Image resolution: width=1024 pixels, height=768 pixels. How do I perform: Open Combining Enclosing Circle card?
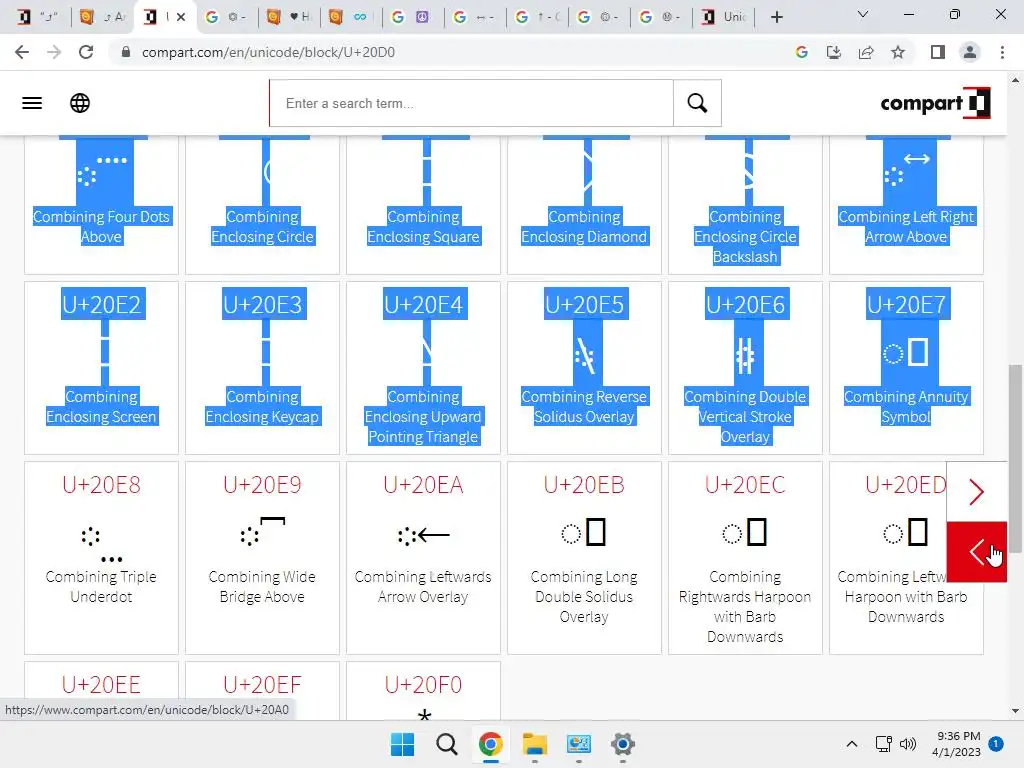[x=262, y=204]
